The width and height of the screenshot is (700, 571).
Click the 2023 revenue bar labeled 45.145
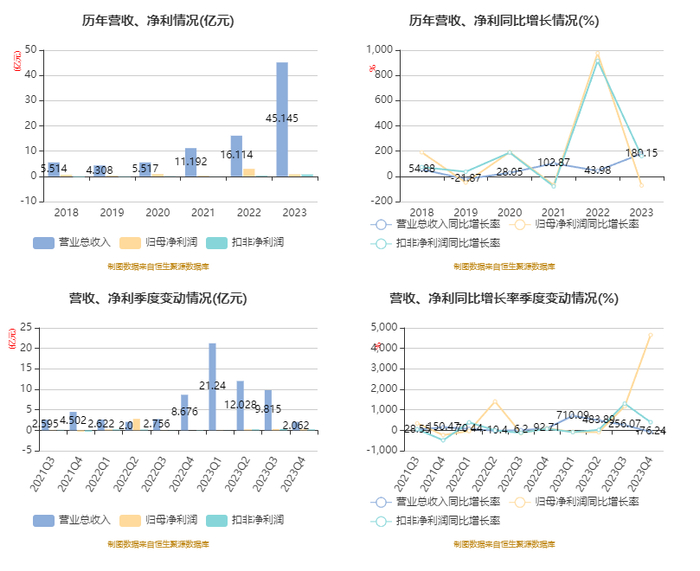(282, 119)
